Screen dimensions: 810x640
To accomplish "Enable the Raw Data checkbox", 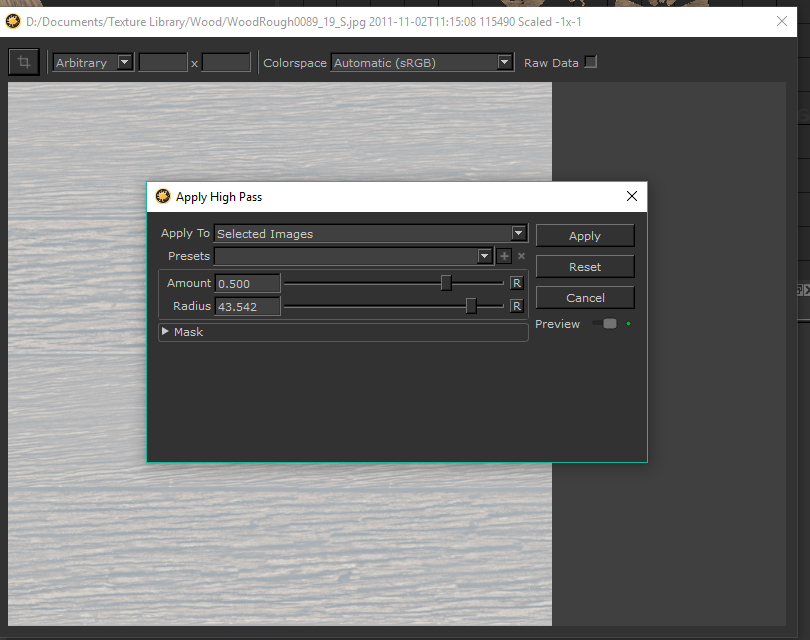I will tap(590, 62).
